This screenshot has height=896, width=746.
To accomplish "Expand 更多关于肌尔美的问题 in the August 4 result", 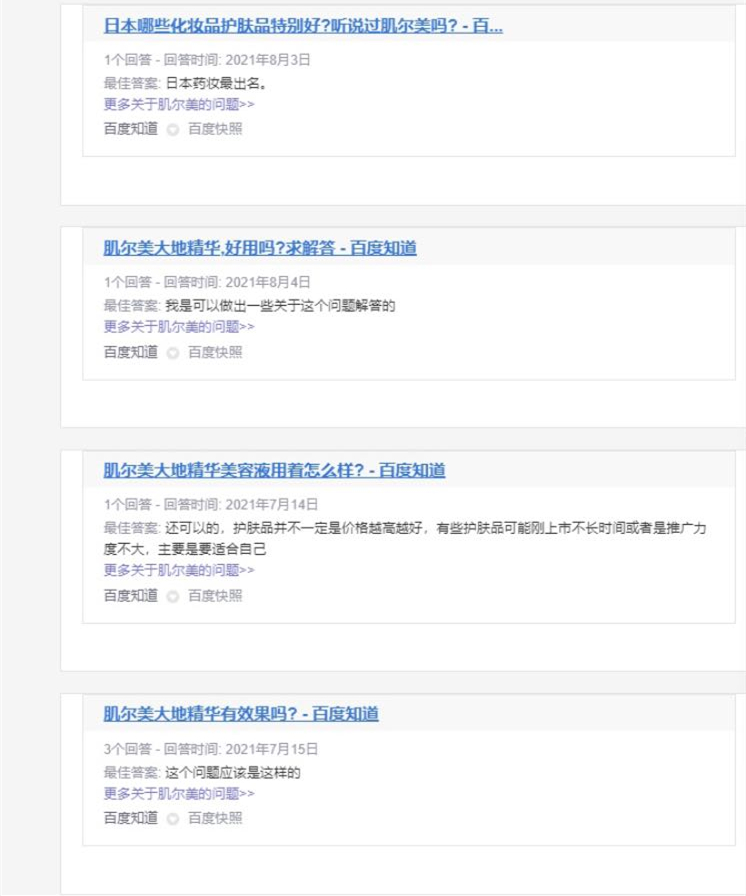I will click(179, 327).
